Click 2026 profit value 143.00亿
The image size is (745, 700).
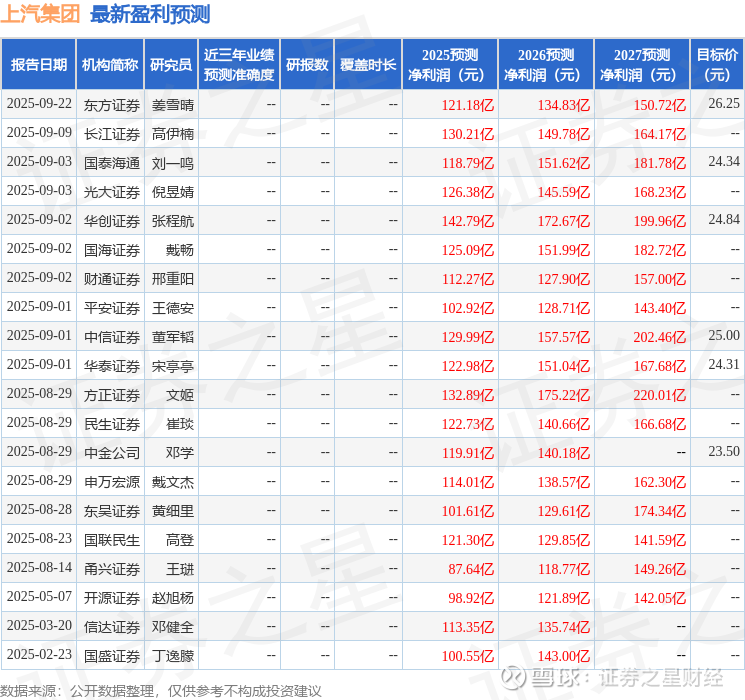(x=564, y=656)
